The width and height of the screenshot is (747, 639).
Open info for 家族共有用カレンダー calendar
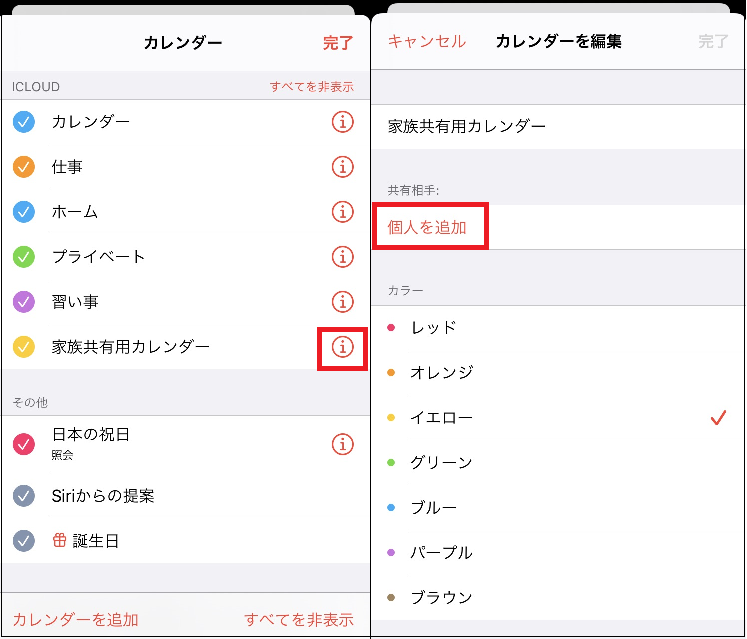342,347
